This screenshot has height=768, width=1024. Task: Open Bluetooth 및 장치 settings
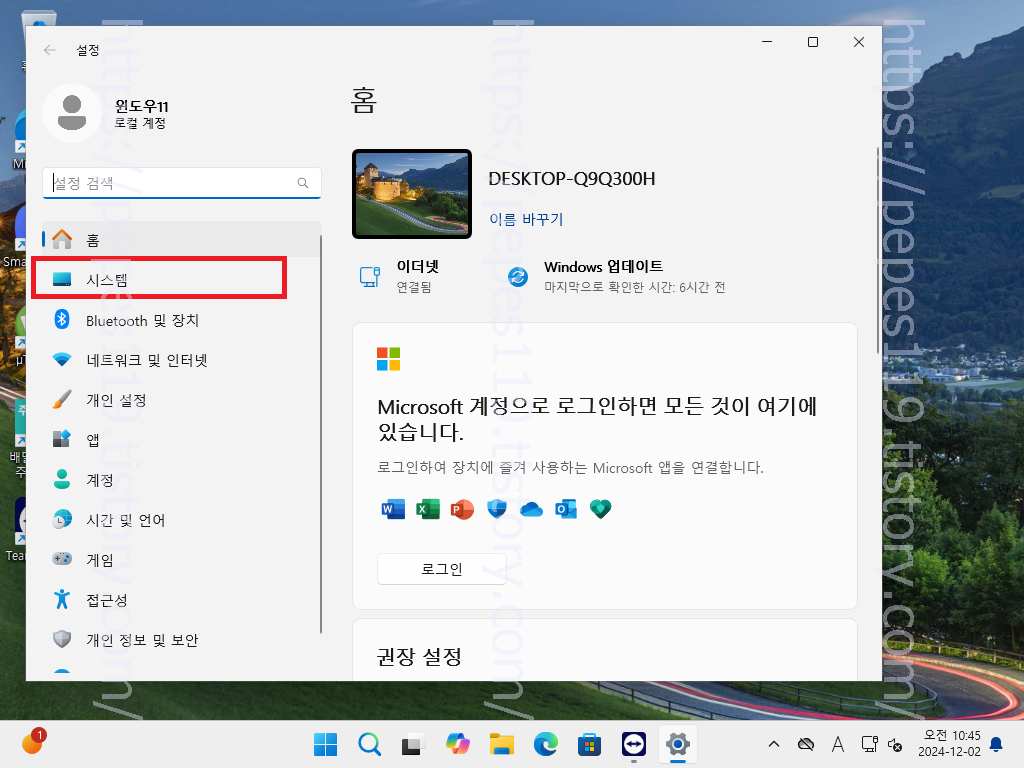(x=182, y=320)
